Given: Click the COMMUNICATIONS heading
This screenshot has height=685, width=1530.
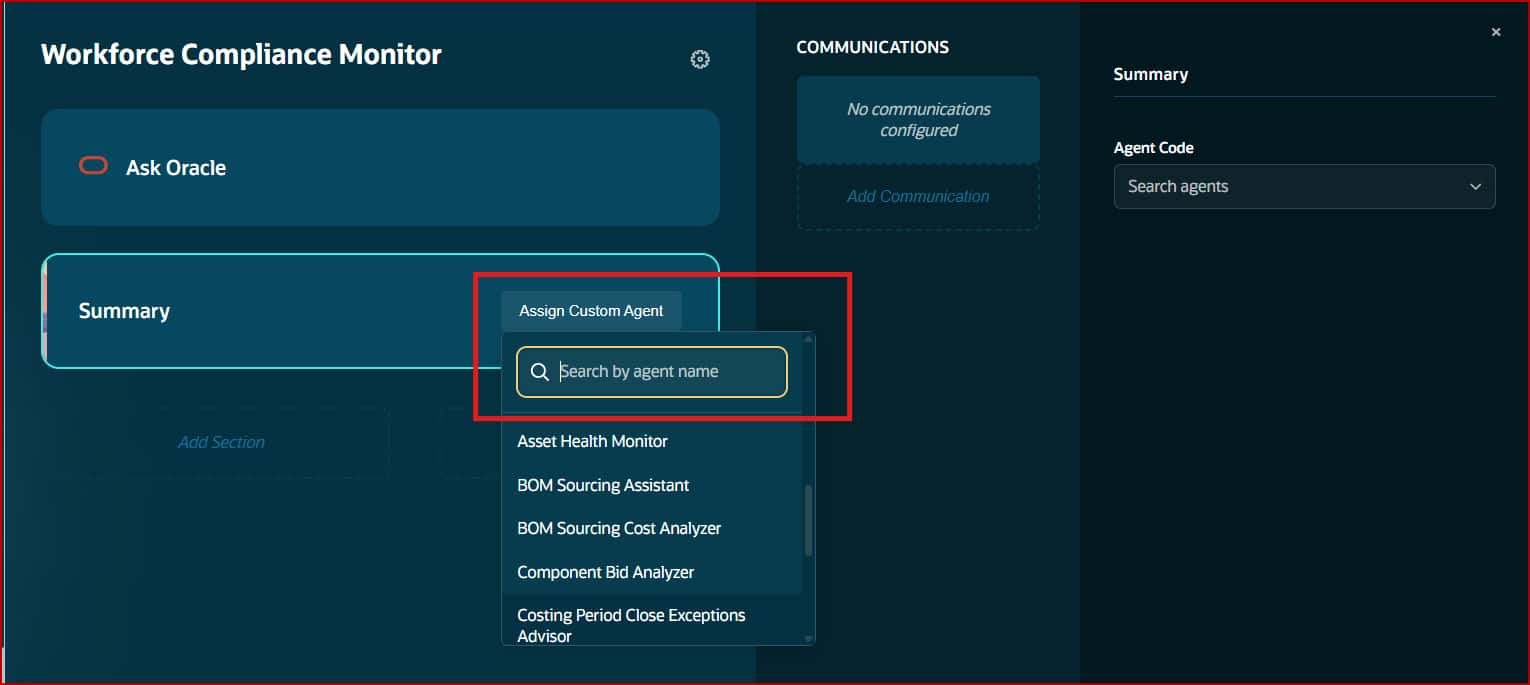Looking at the screenshot, I should coord(872,47).
